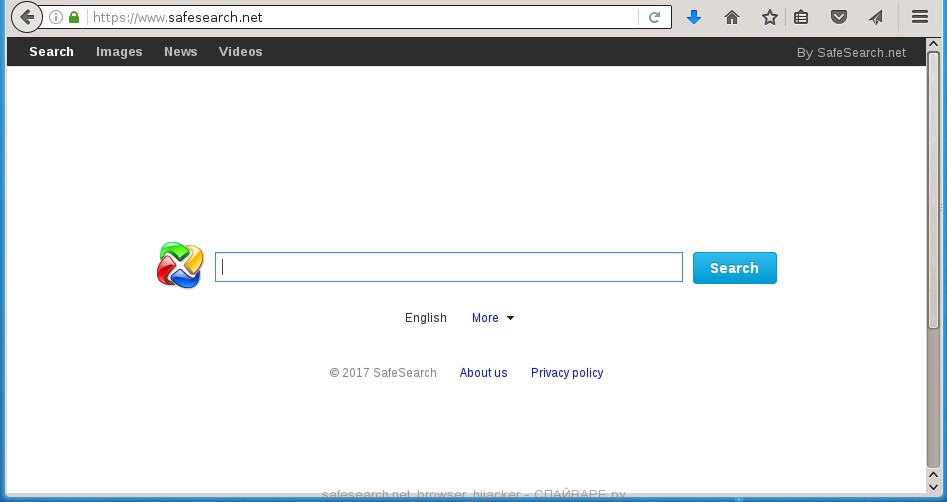Switch to the Images tab
947x502 pixels.
119,52
